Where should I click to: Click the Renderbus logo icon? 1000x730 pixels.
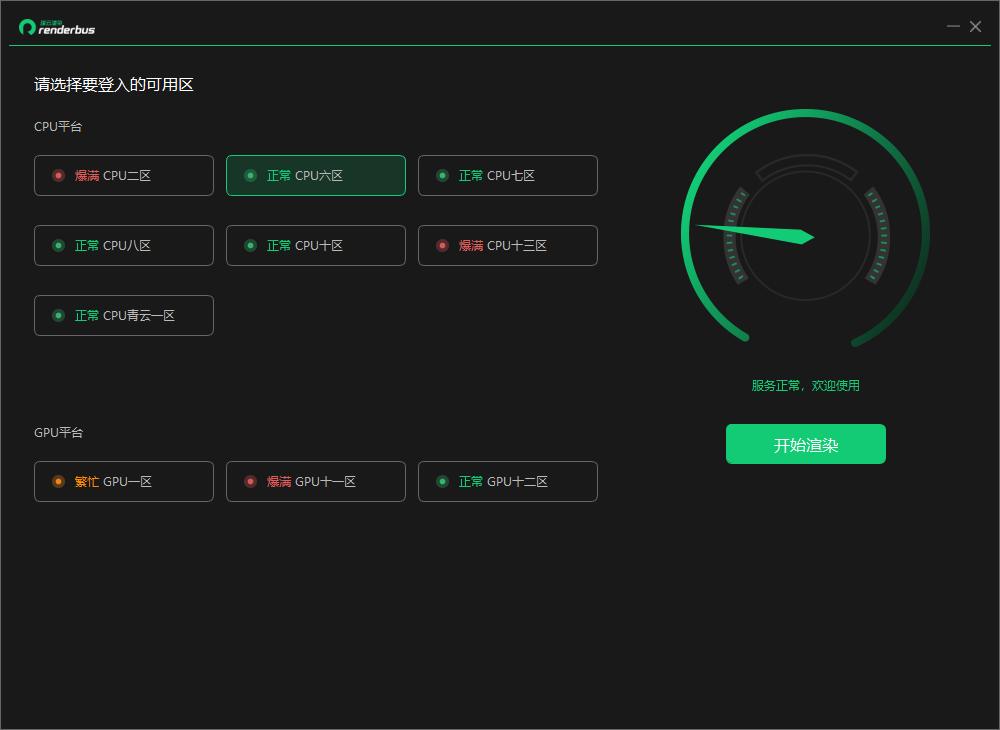27,27
